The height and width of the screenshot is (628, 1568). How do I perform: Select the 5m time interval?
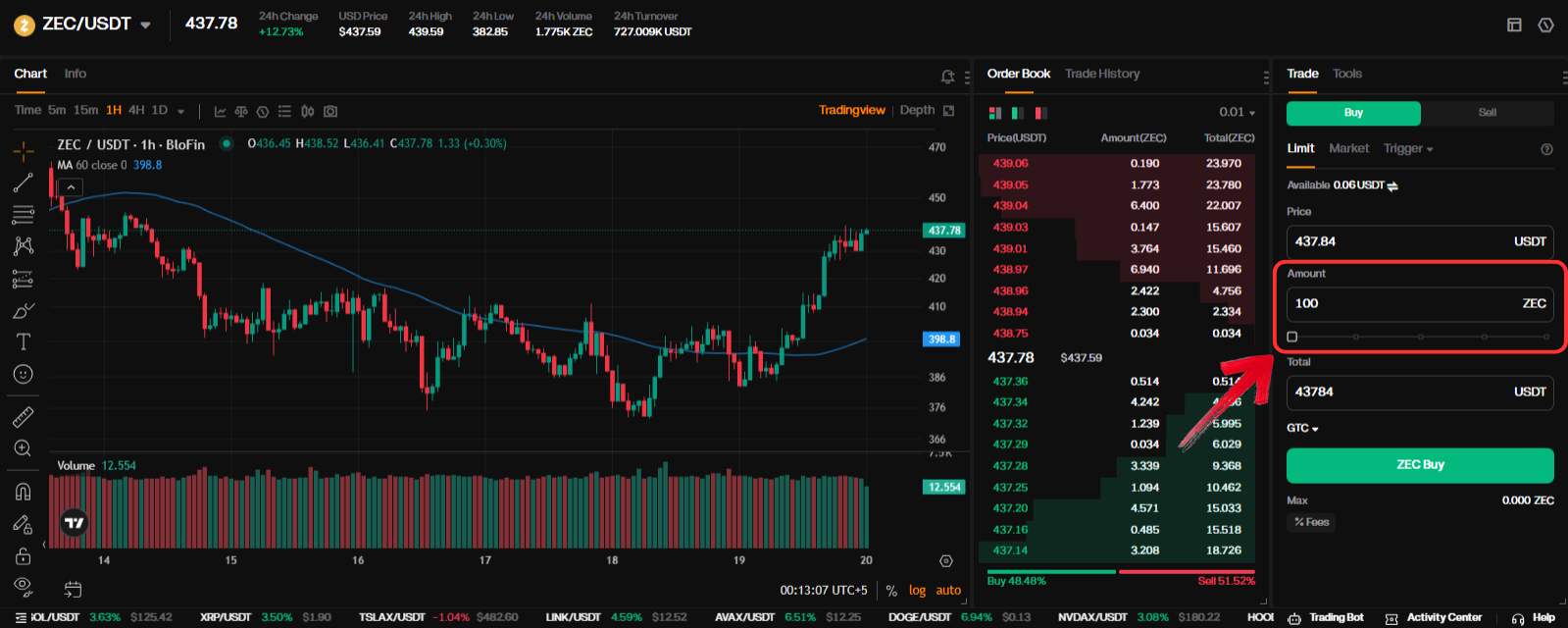click(57, 110)
